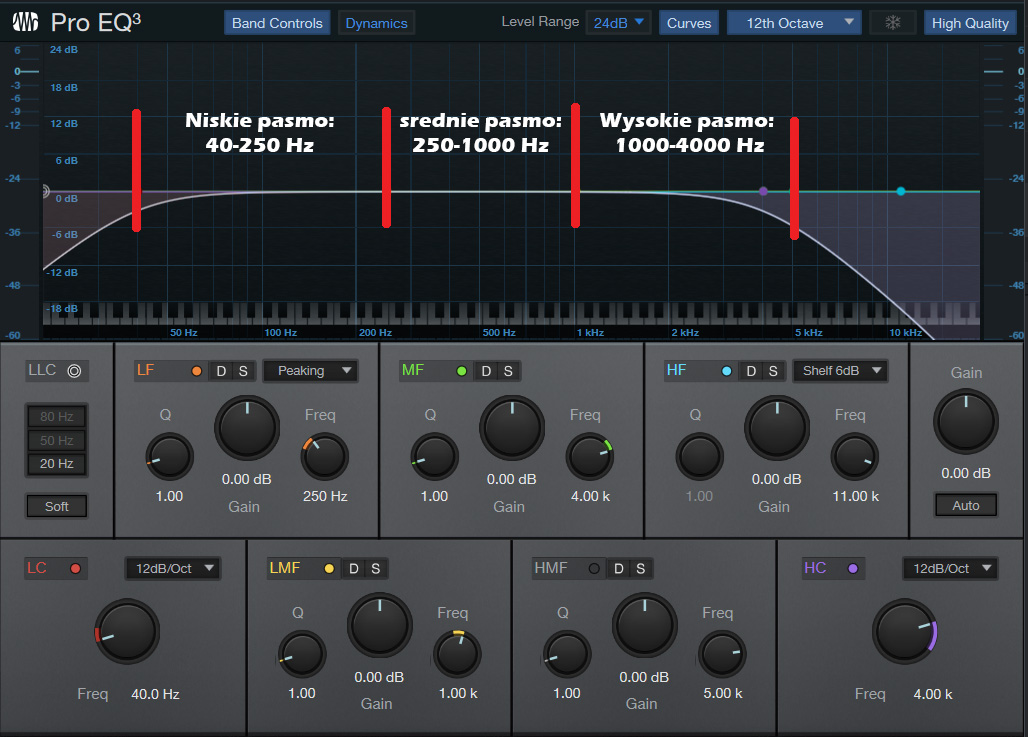1028x737 pixels.
Task: Click the blue HF band enable dot
Action: click(727, 371)
